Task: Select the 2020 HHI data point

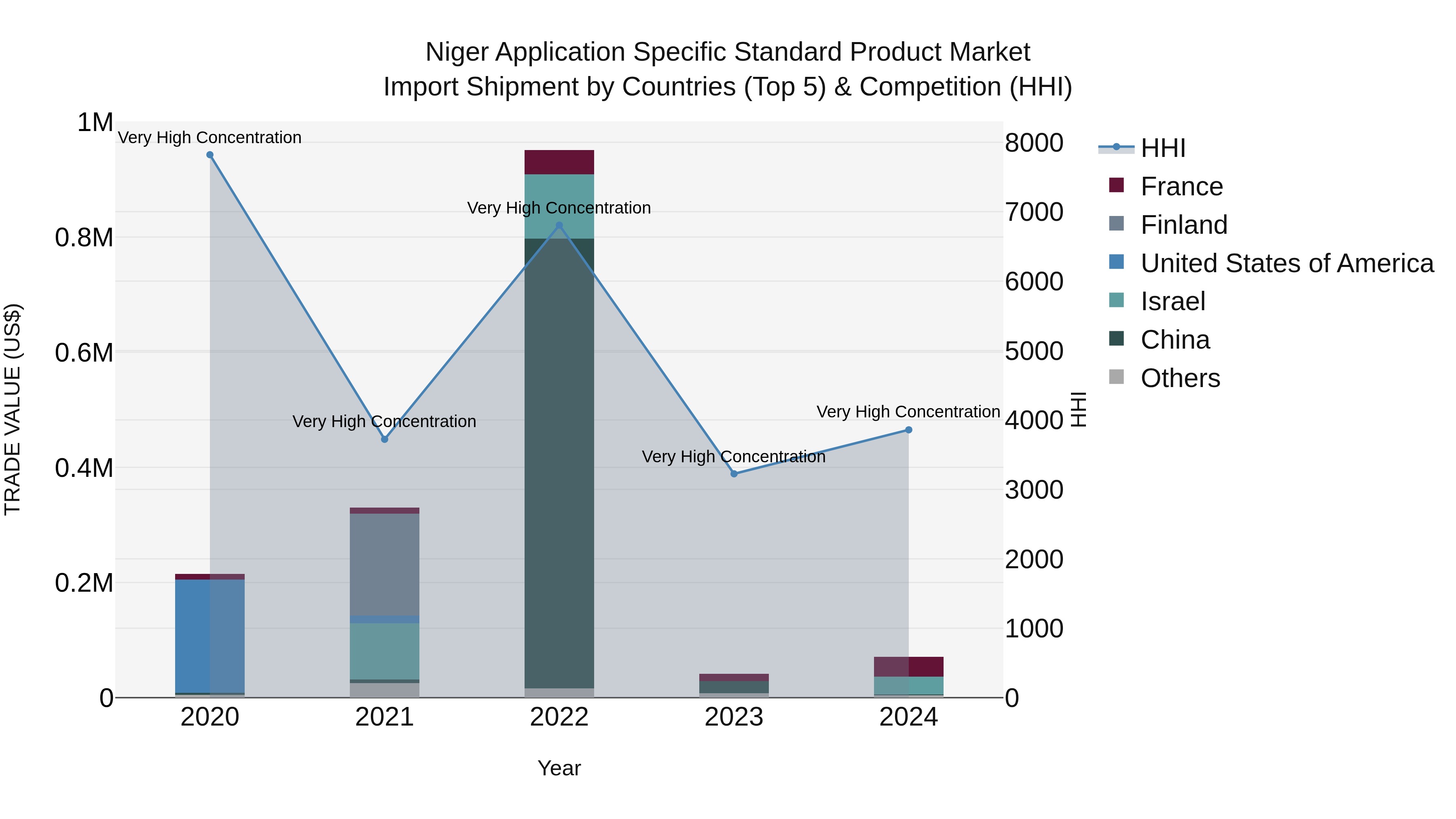Action: coord(210,155)
